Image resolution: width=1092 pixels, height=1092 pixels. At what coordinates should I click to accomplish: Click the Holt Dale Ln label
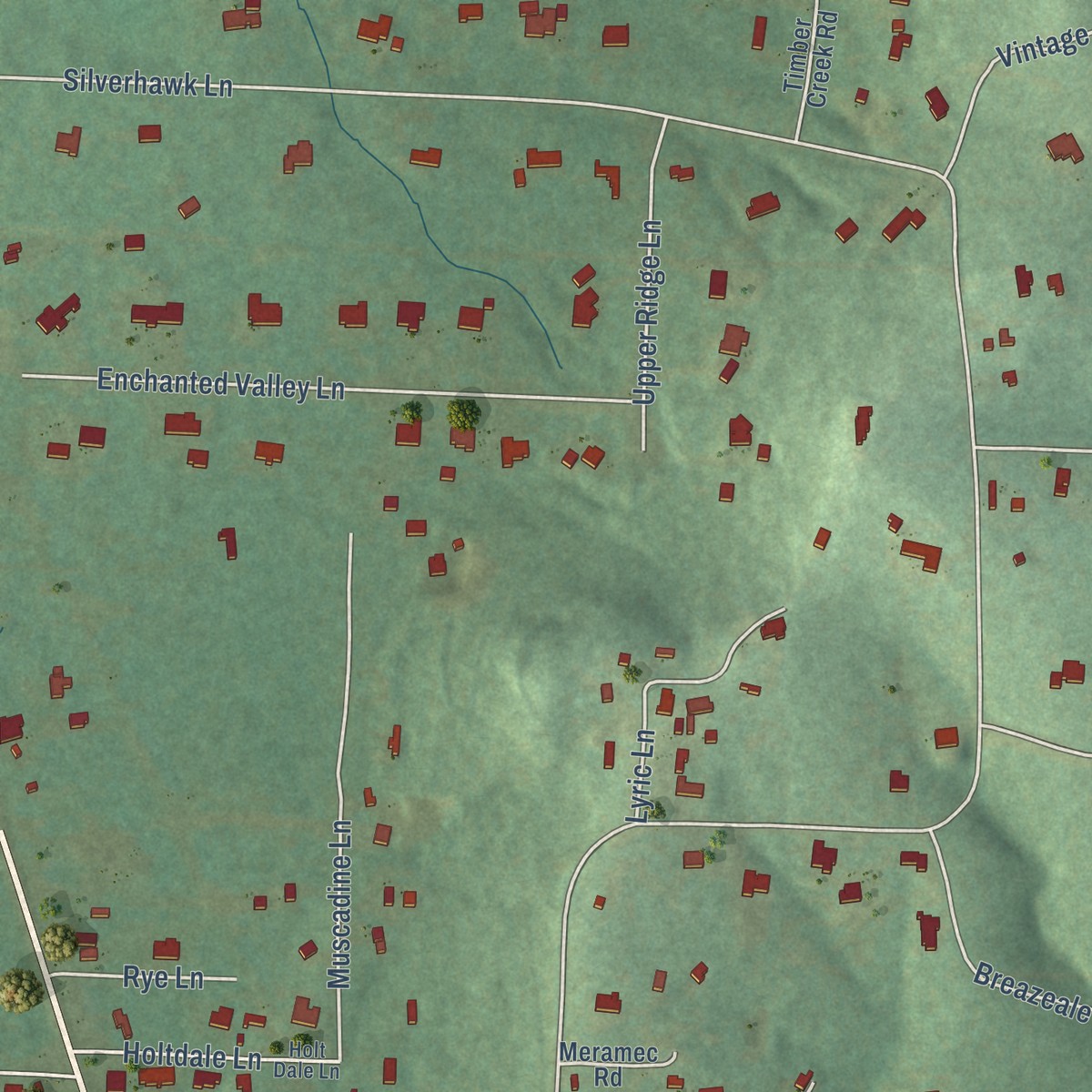307,1062
